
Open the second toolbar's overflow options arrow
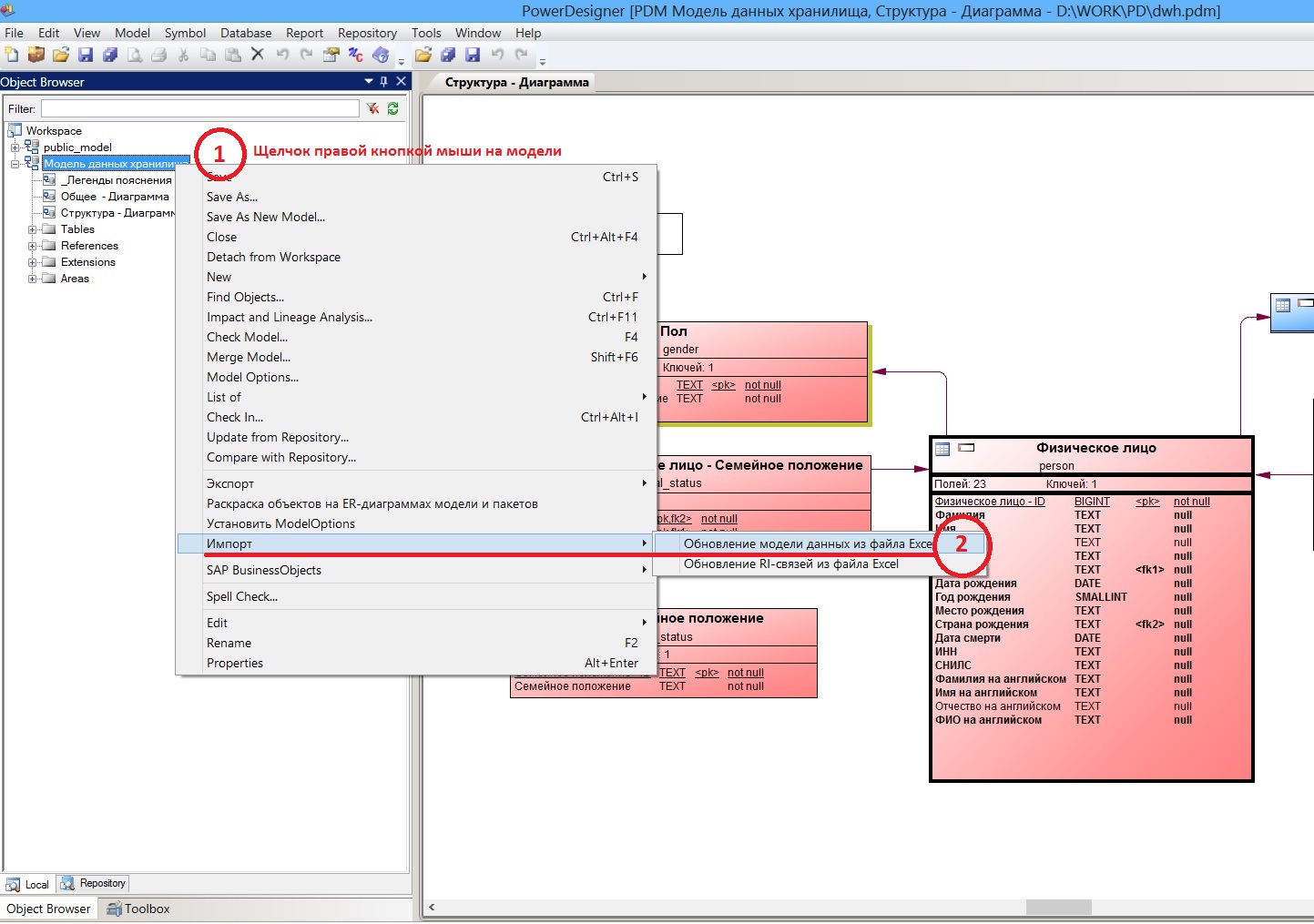click(543, 62)
